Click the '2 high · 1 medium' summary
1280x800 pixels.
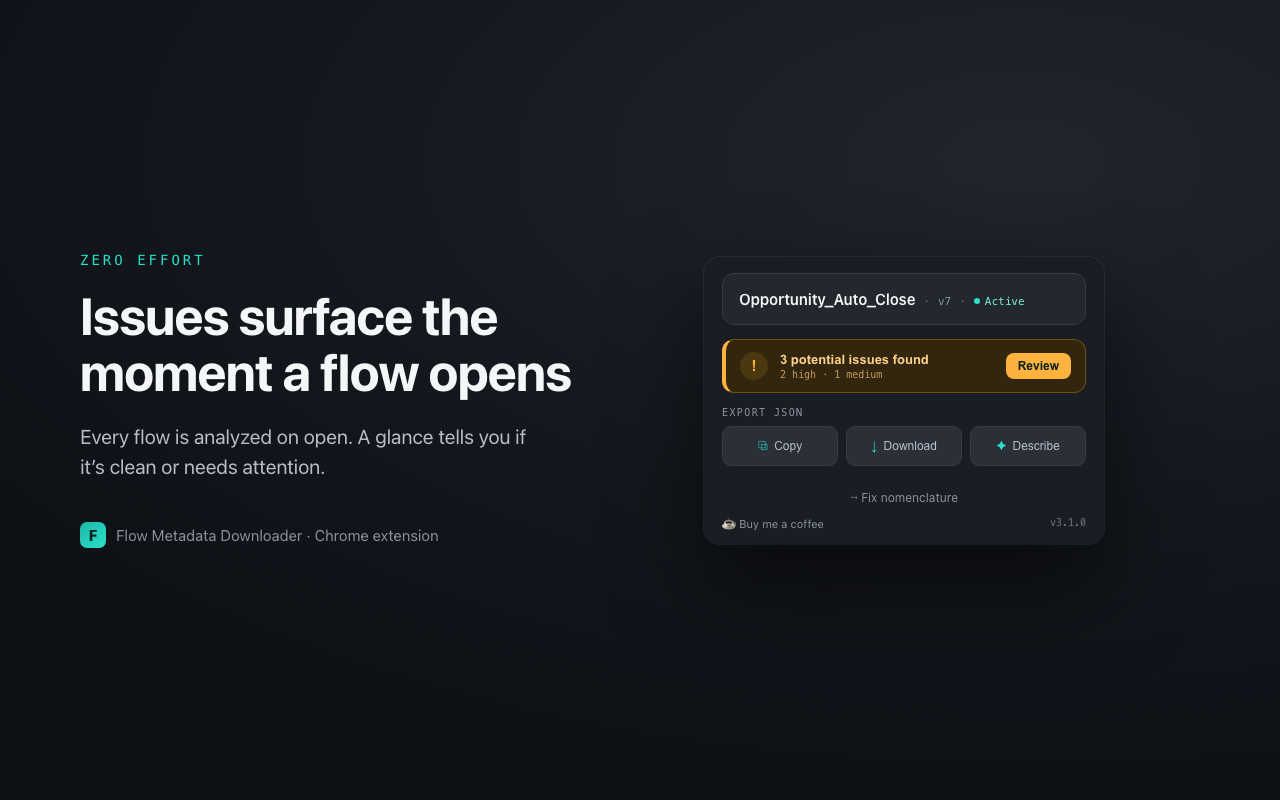point(831,375)
